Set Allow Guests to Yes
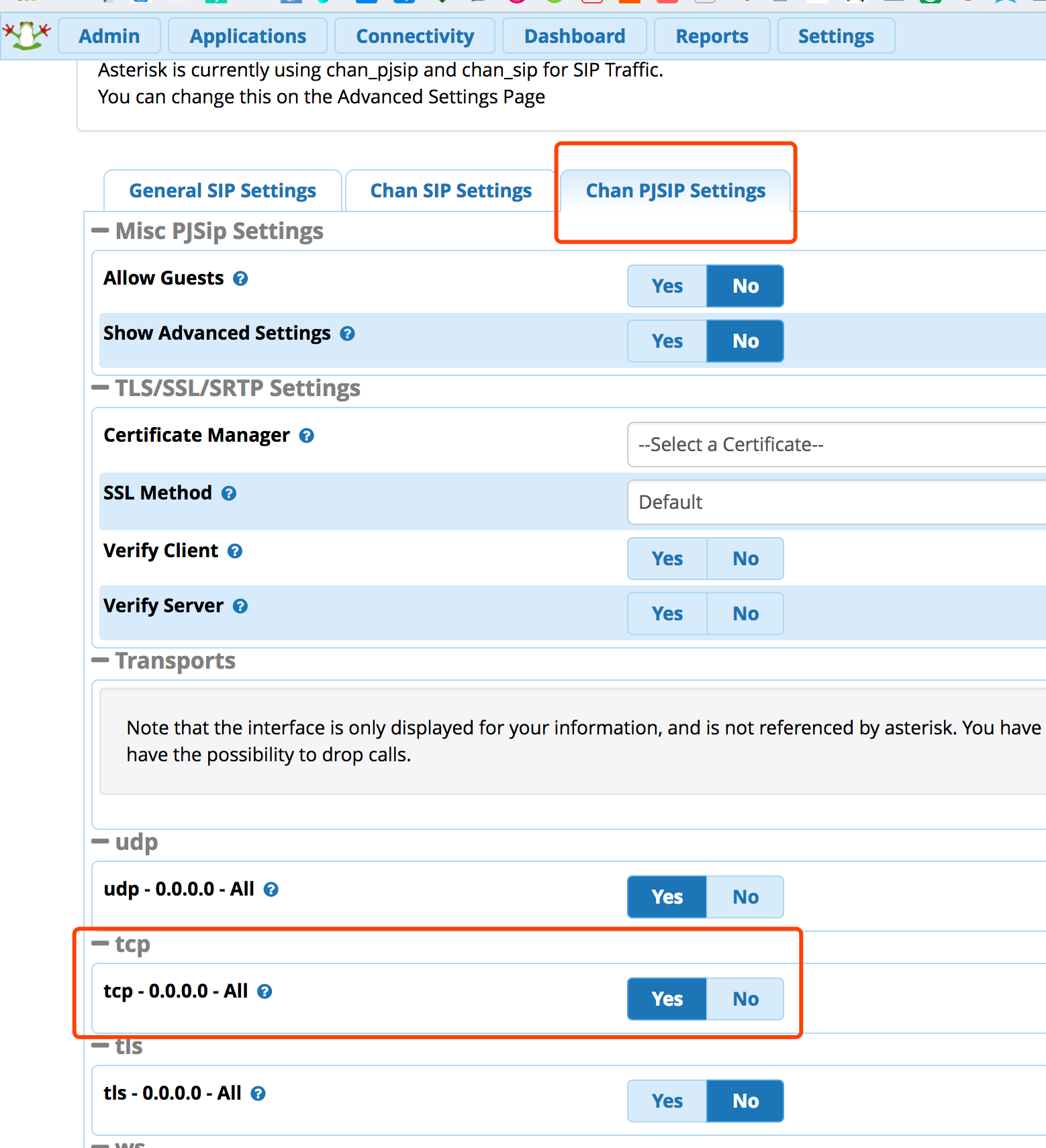The image size is (1046, 1148). coord(667,286)
